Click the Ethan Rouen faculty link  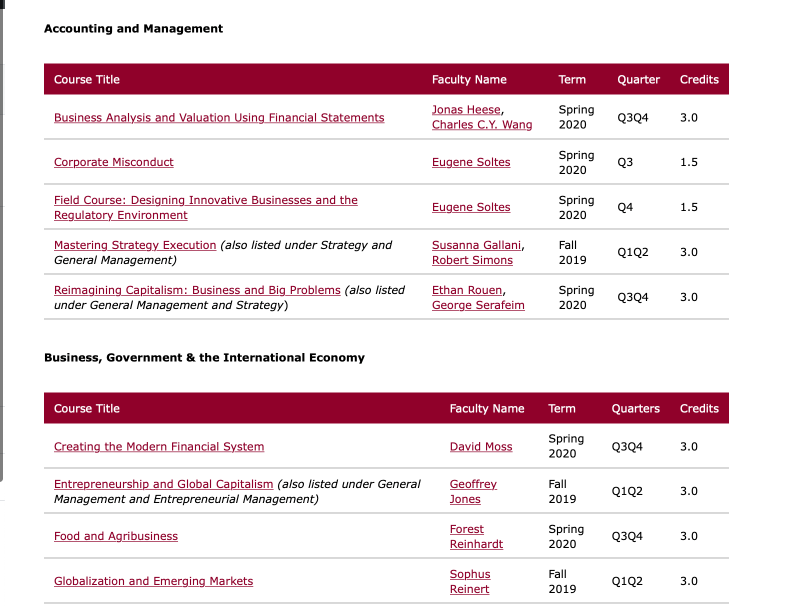coord(467,290)
